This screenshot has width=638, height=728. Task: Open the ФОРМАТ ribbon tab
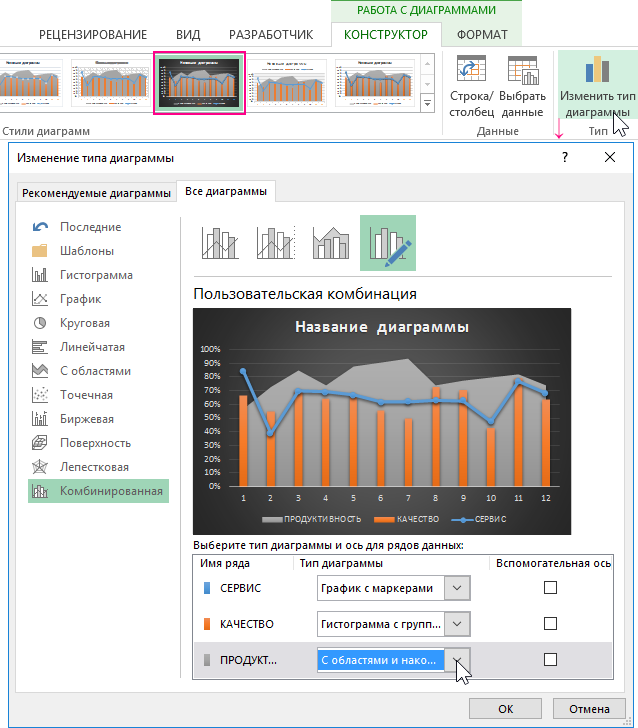point(482,35)
